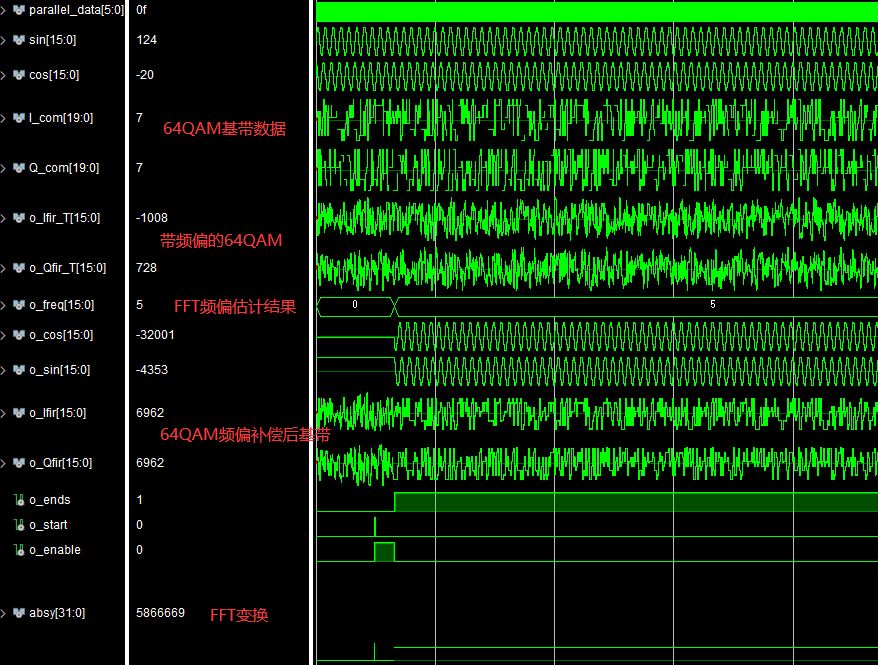The height and width of the screenshot is (665, 878).
Task: Expand the o_Qfir_T[15:0] bus
Action: point(3,268)
